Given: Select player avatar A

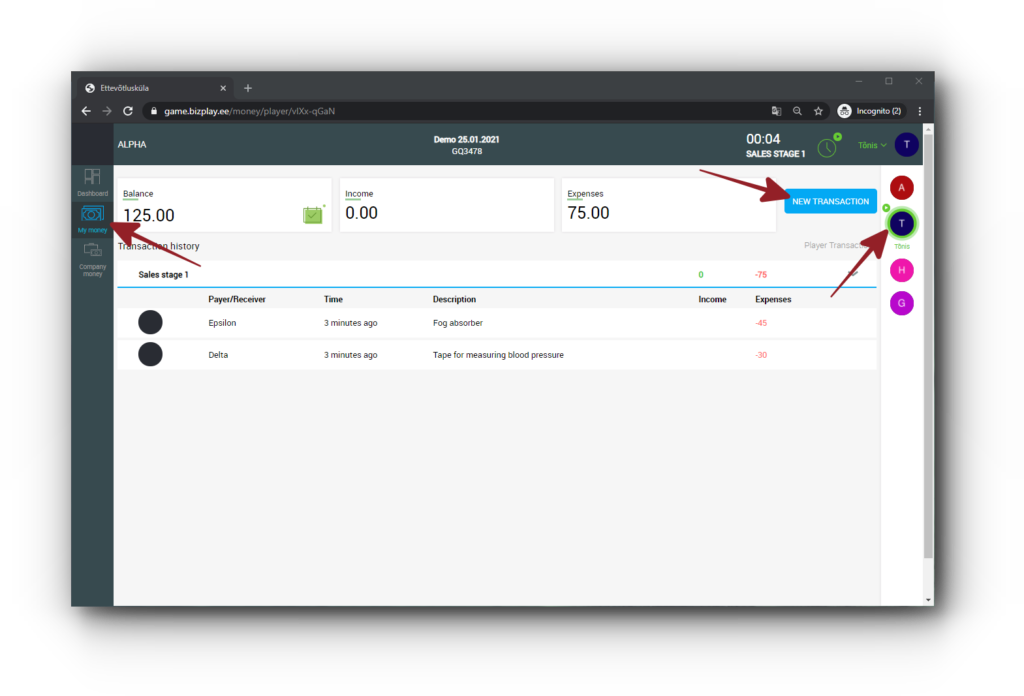Looking at the screenshot, I should click(x=901, y=187).
